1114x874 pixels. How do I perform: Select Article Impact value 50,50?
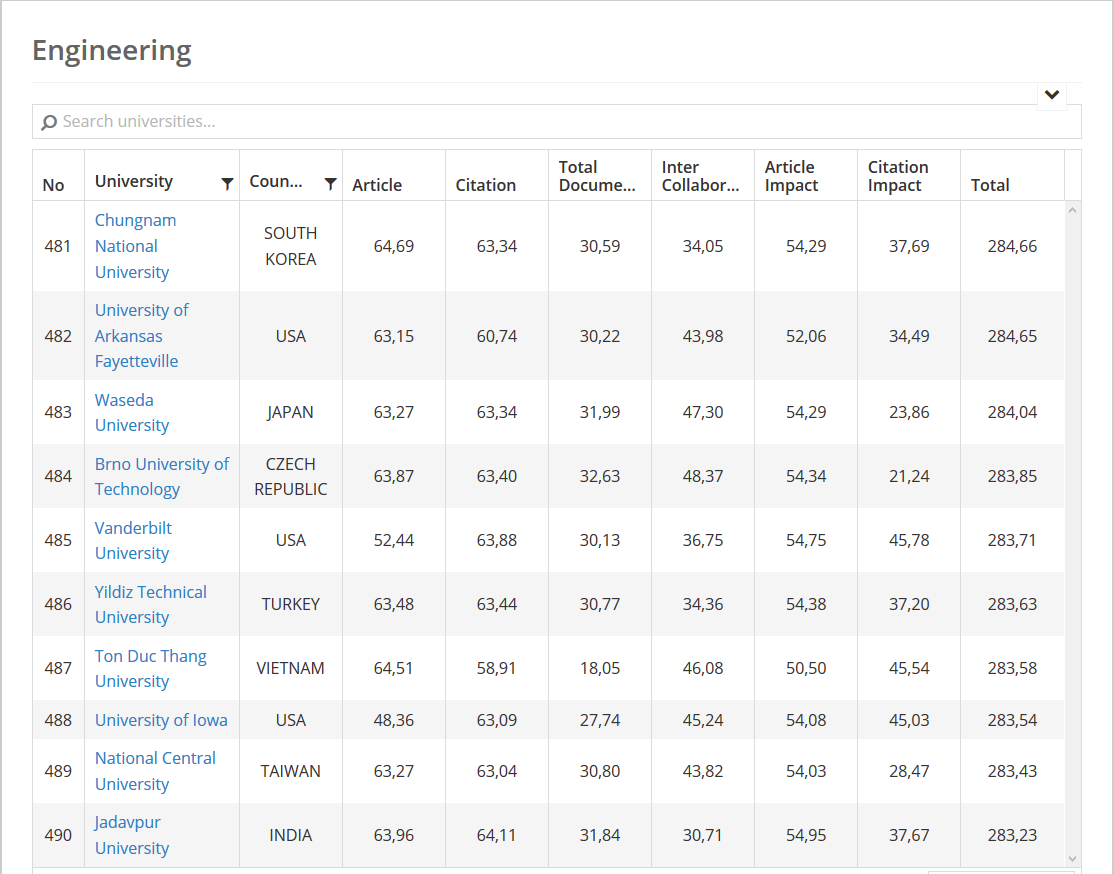pyautogui.click(x=806, y=668)
